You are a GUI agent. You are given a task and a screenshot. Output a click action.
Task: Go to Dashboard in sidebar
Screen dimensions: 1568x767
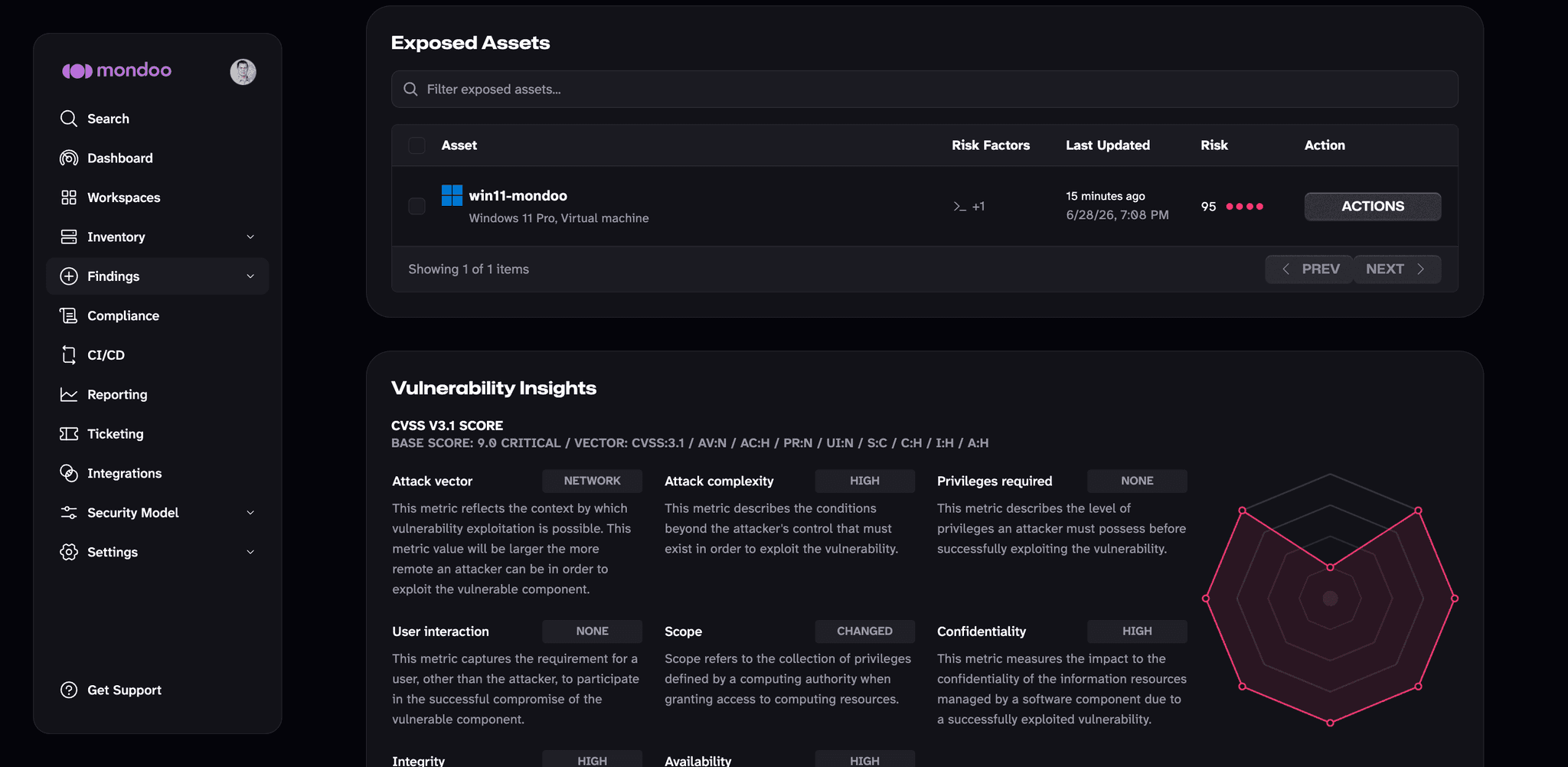coord(158,158)
